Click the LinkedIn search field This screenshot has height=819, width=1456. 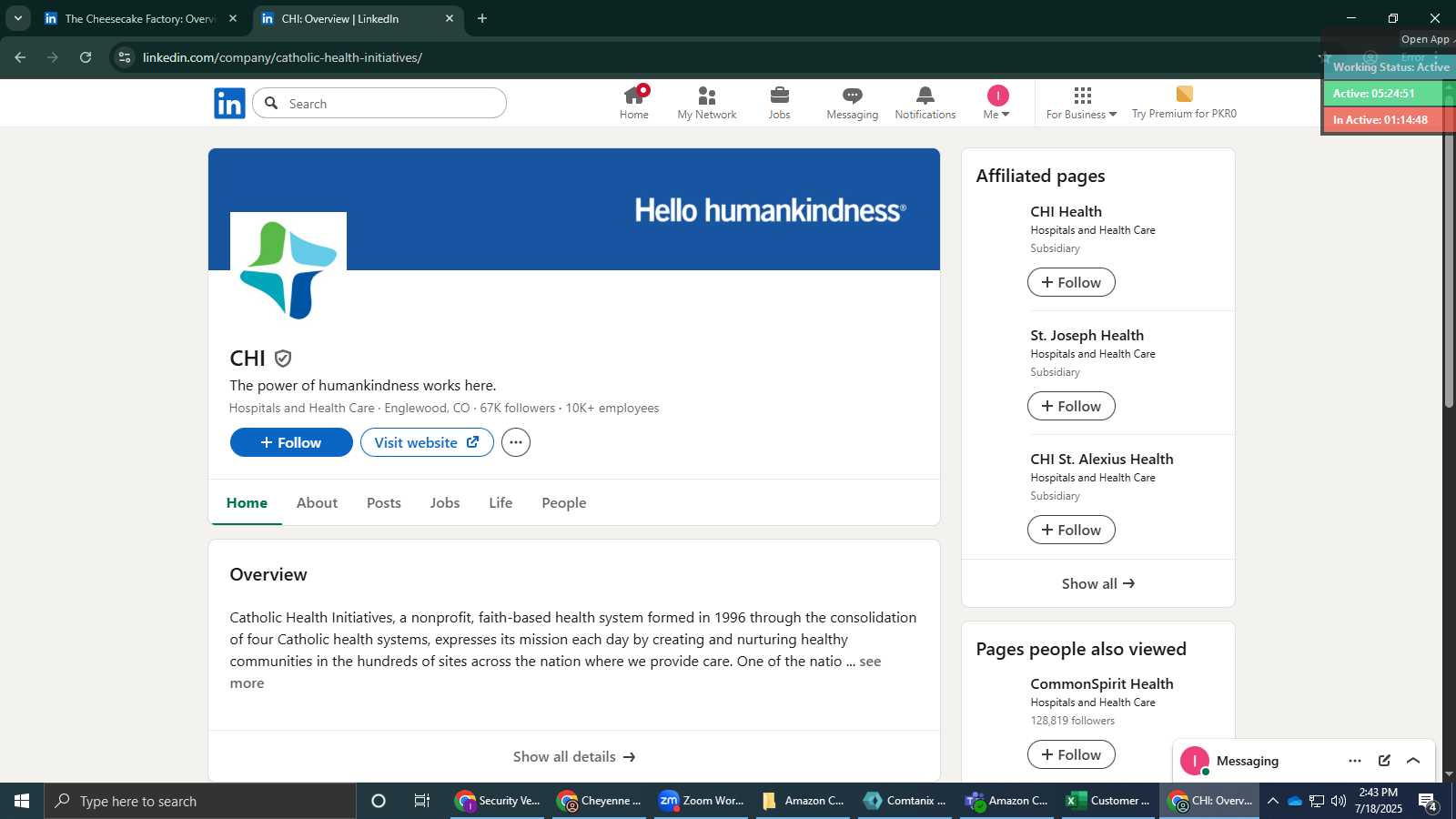(x=379, y=103)
